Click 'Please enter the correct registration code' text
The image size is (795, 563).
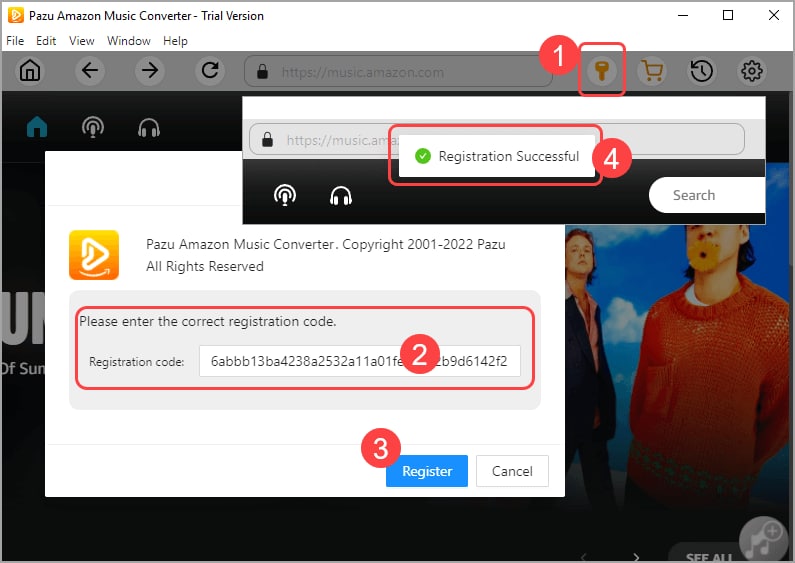[207, 322]
